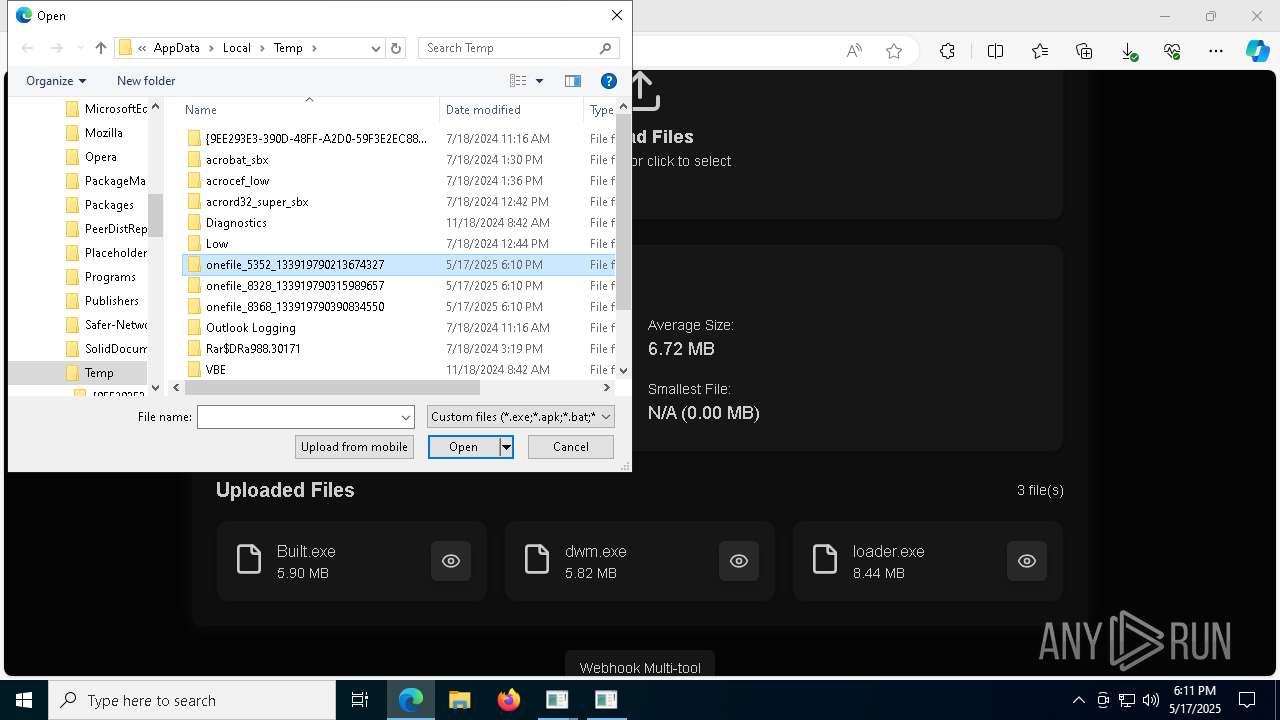Preview loader.exe with eye button
The width and height of the screenshot is (1280, 720).
(x=1027, y=561)
